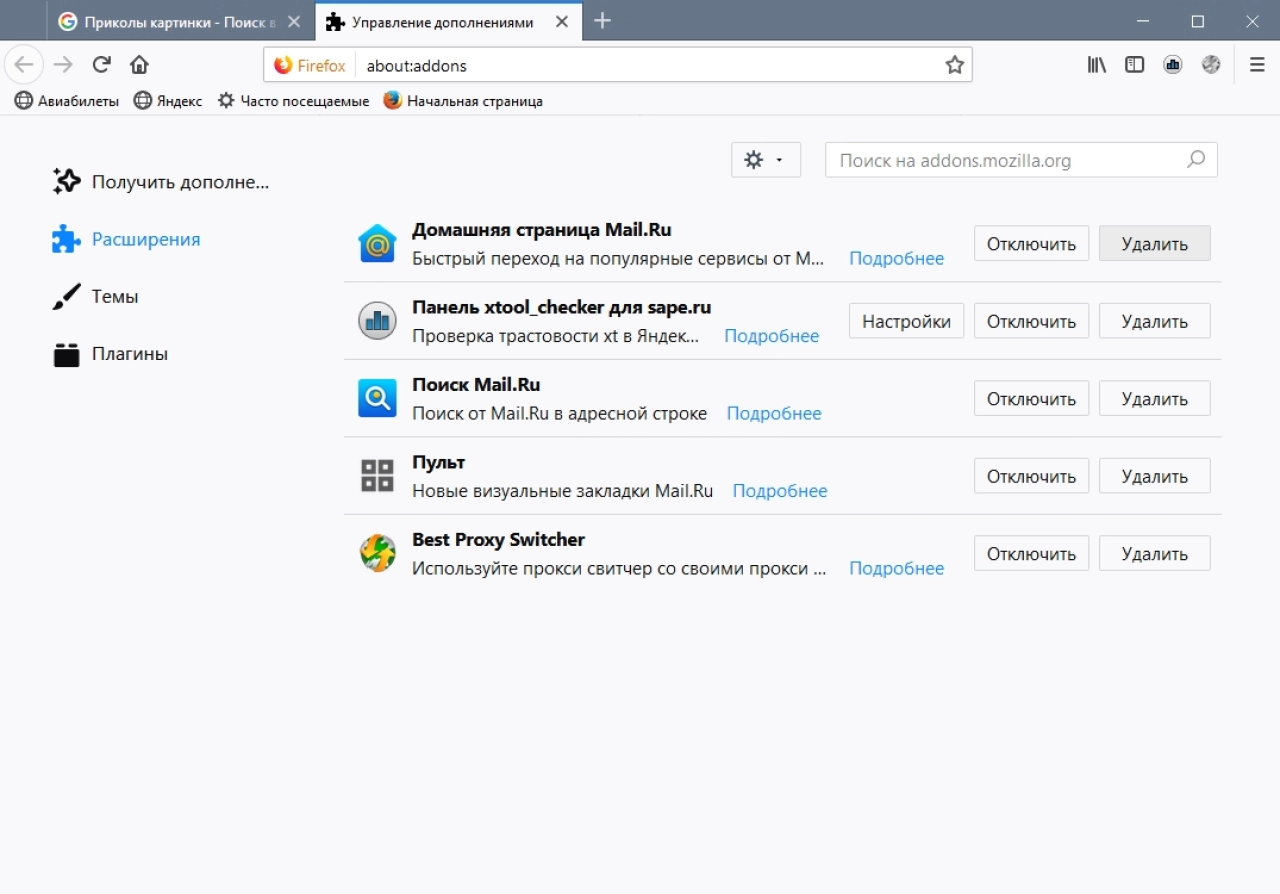The image size is (1280, 894).
Task: Show Подробнее for Домашняя страница Mail.Ru
Action: coord(896,258)
